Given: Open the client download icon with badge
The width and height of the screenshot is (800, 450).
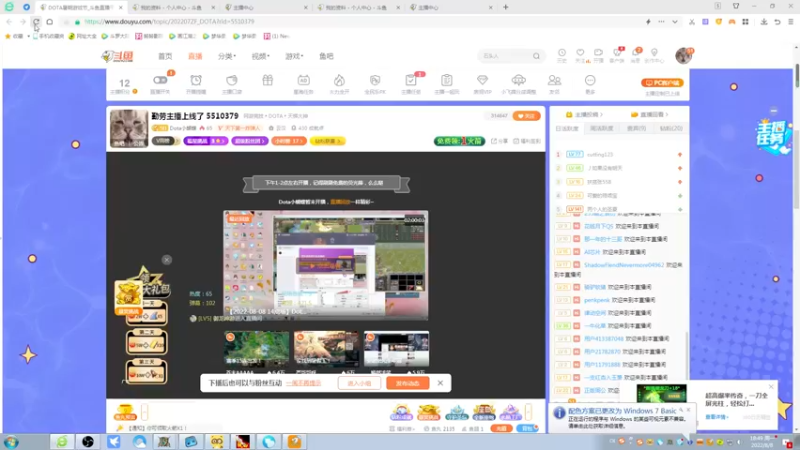Looking at the screenshot, I should [x=617, y=55].
